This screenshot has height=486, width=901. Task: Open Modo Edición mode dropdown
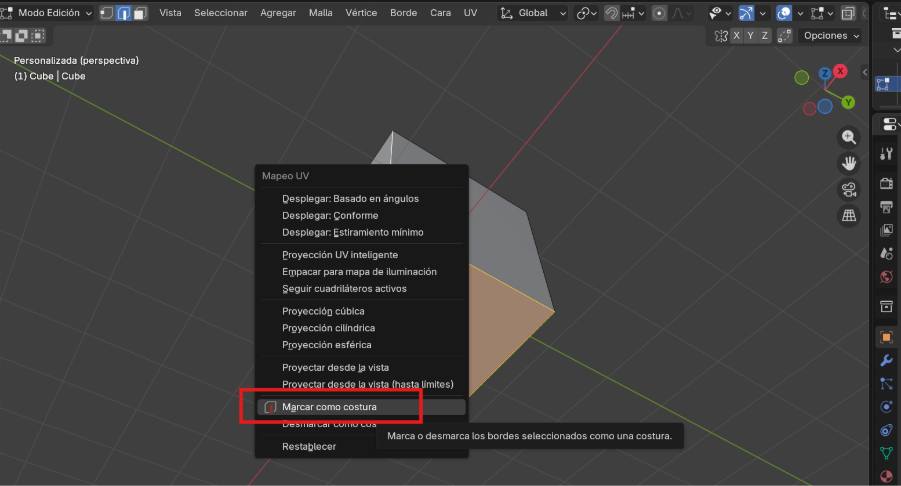(x=47, y=13)
